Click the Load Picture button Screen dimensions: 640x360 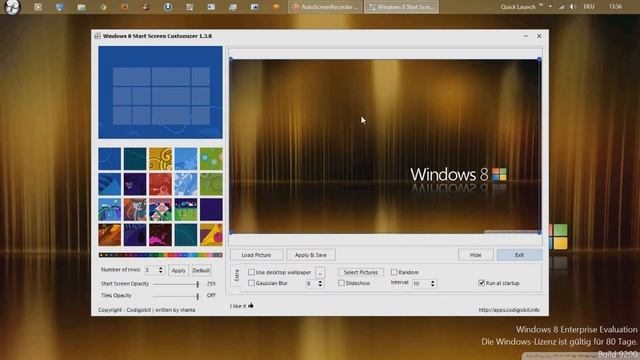click(x=256, y=255)
